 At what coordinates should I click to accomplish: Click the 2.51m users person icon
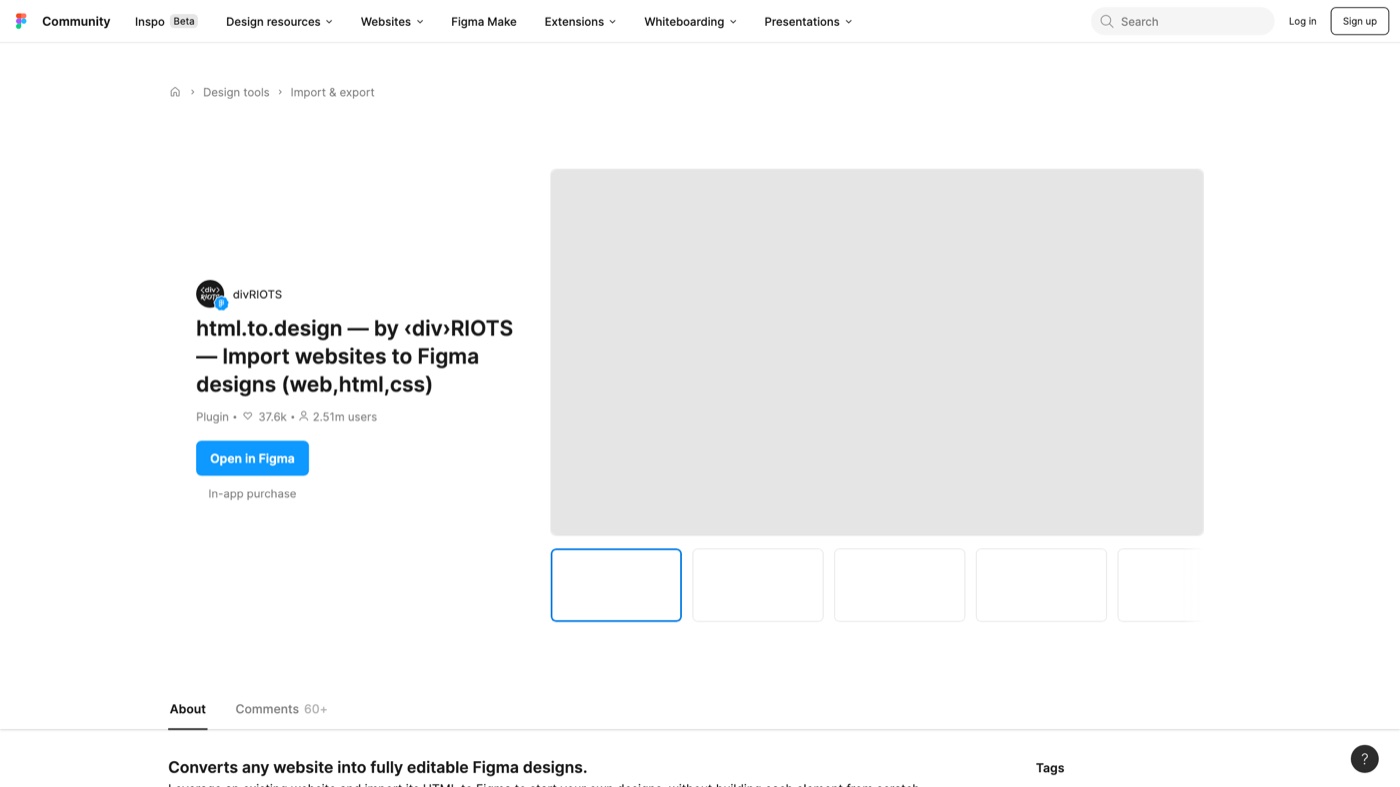[x=304, y=416]
